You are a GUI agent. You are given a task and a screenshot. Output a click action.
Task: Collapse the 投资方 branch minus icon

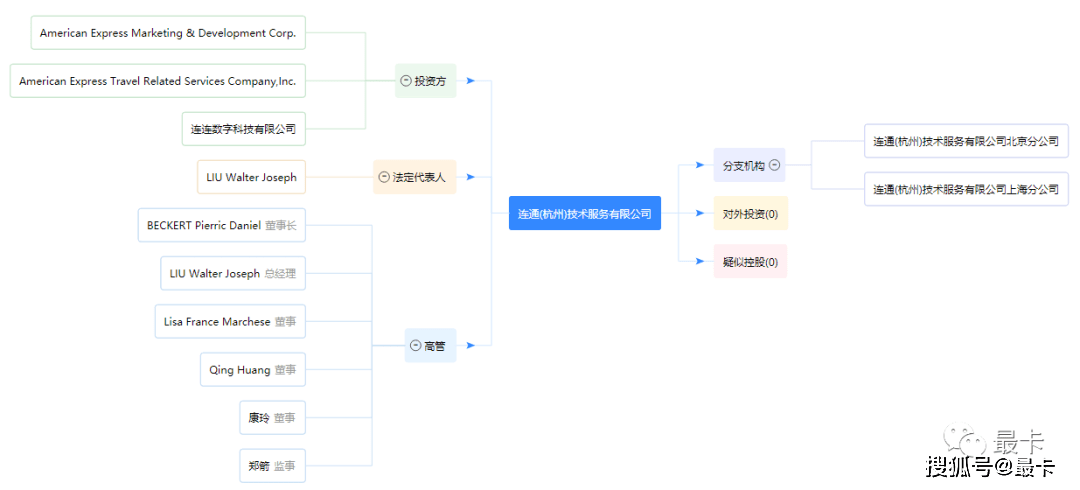[406, 81]
